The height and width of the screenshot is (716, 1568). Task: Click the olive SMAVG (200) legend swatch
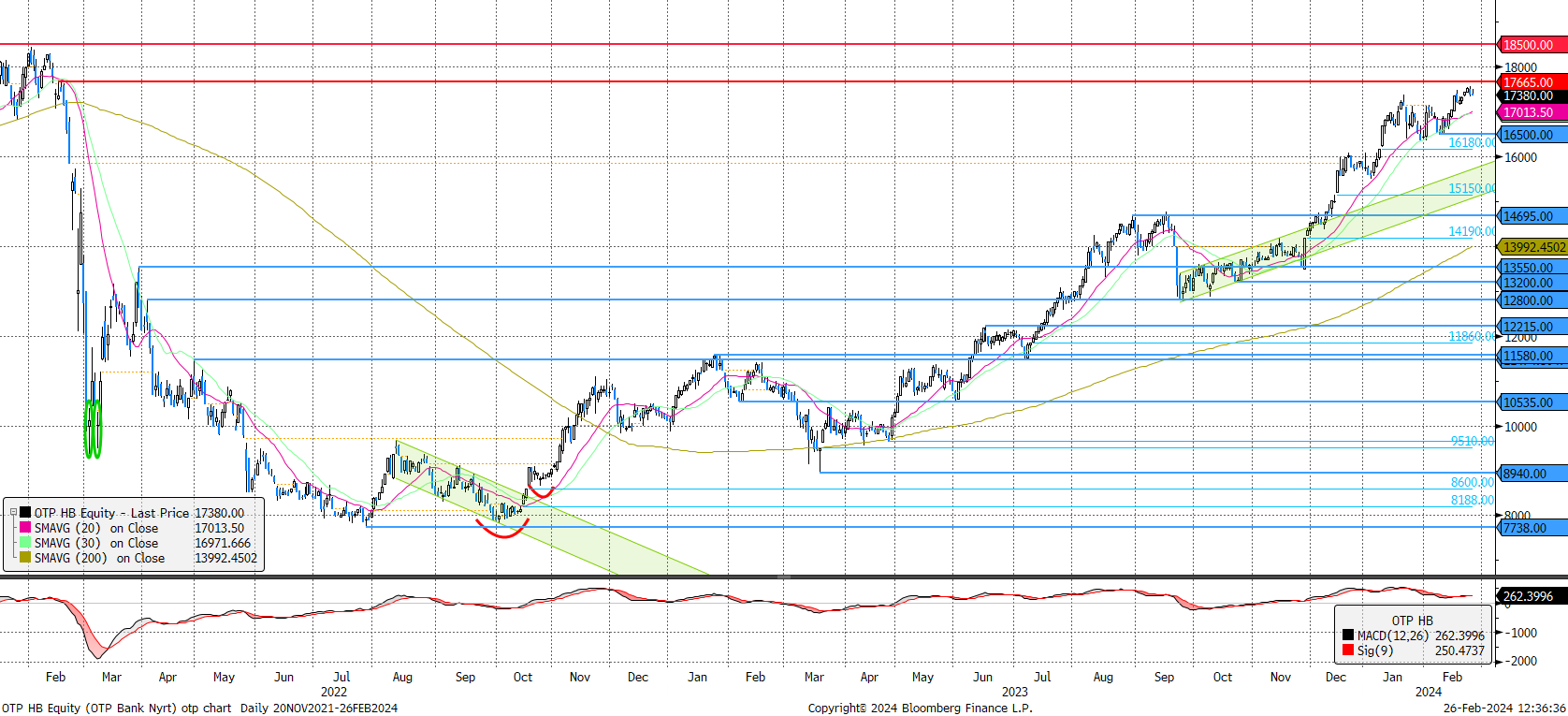(25, 558)
